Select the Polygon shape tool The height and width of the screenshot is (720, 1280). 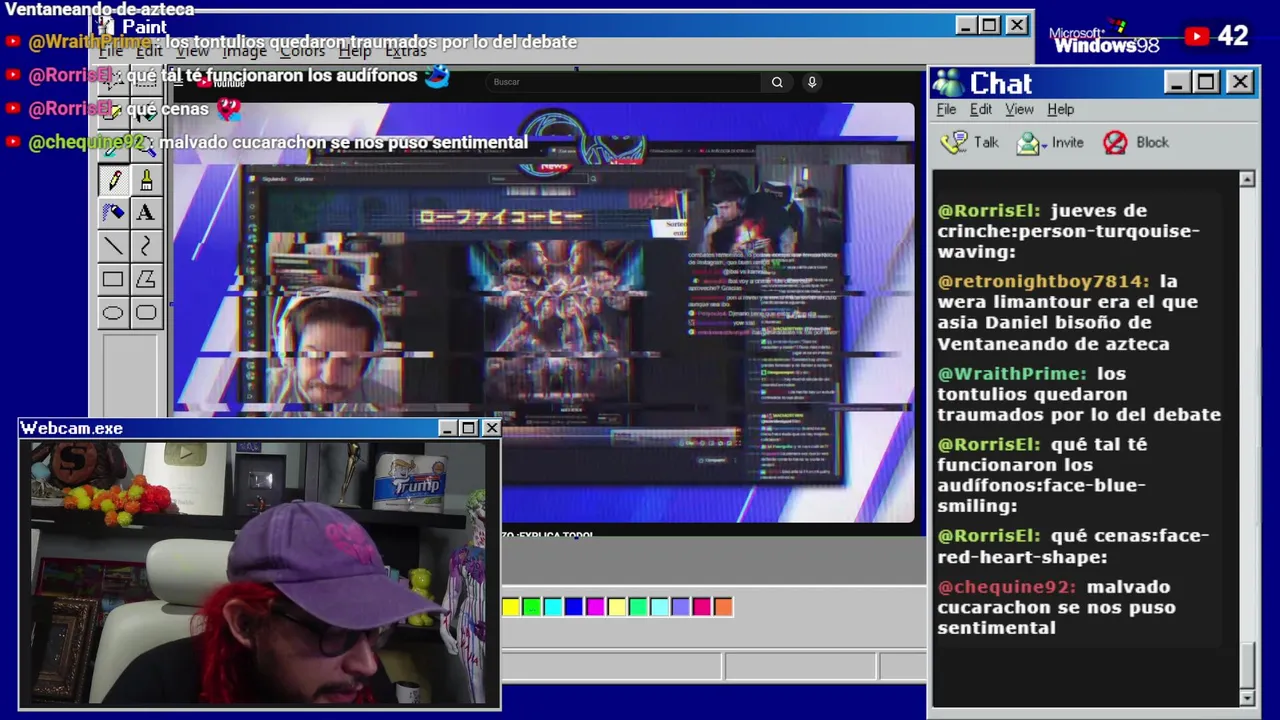tap(146, 280)
